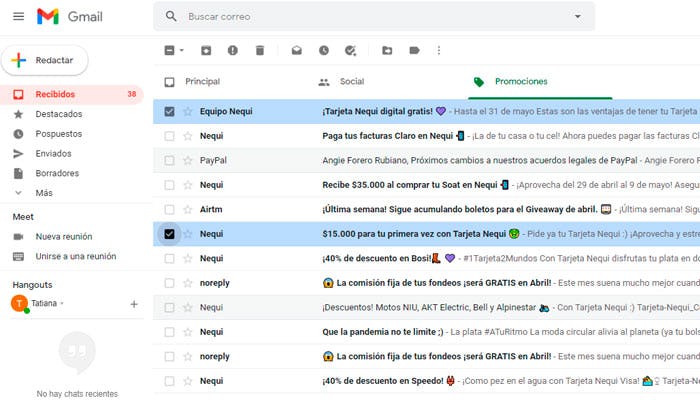Image resolution: width=700 pixels, height=400 pixels.
Task: Mark selected emails as read
Action: pos(297,50)
